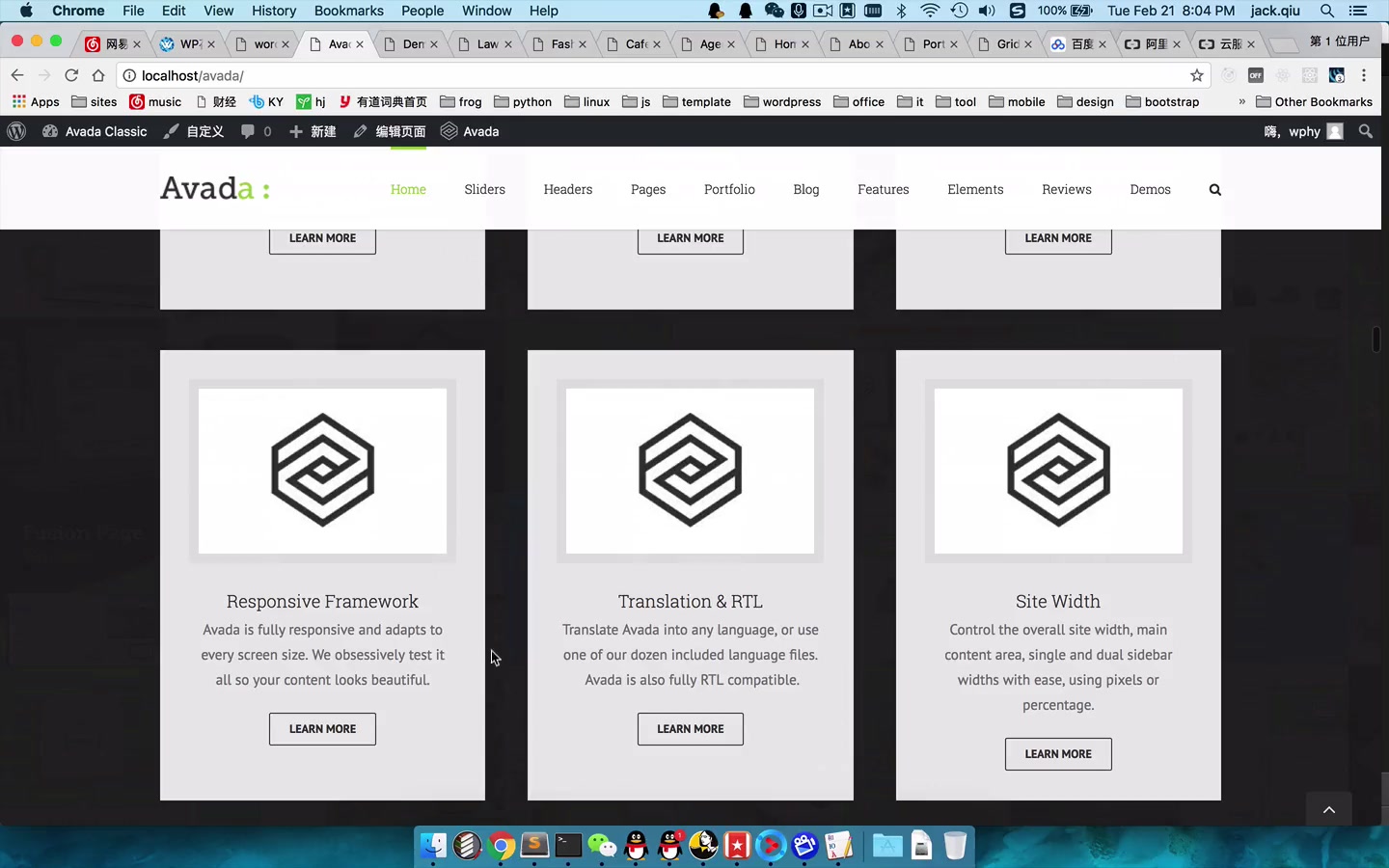Click 编辑页面 to edit the page

point(389,131)
